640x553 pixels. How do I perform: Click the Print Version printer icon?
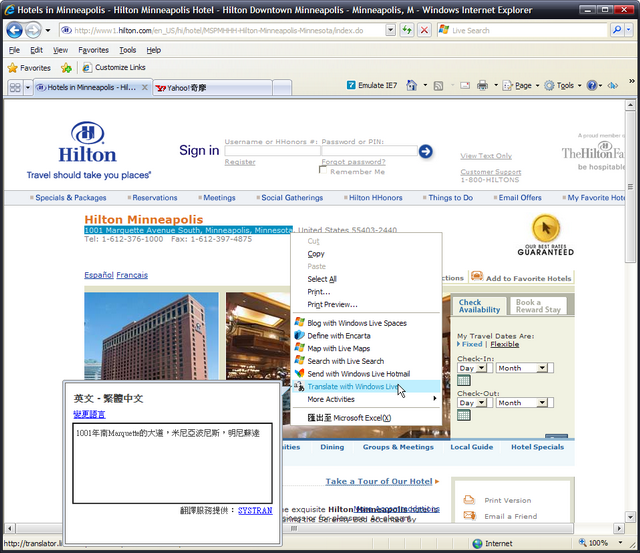[x=469, y=500]
